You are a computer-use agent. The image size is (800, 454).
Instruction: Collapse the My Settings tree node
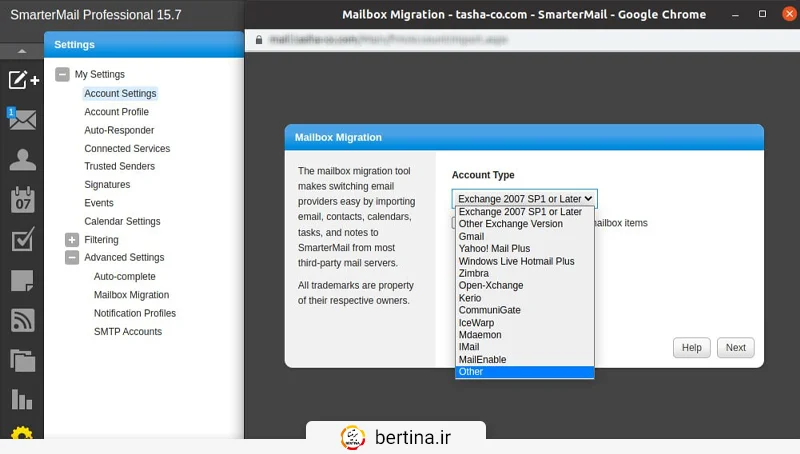tap(62, 75)
